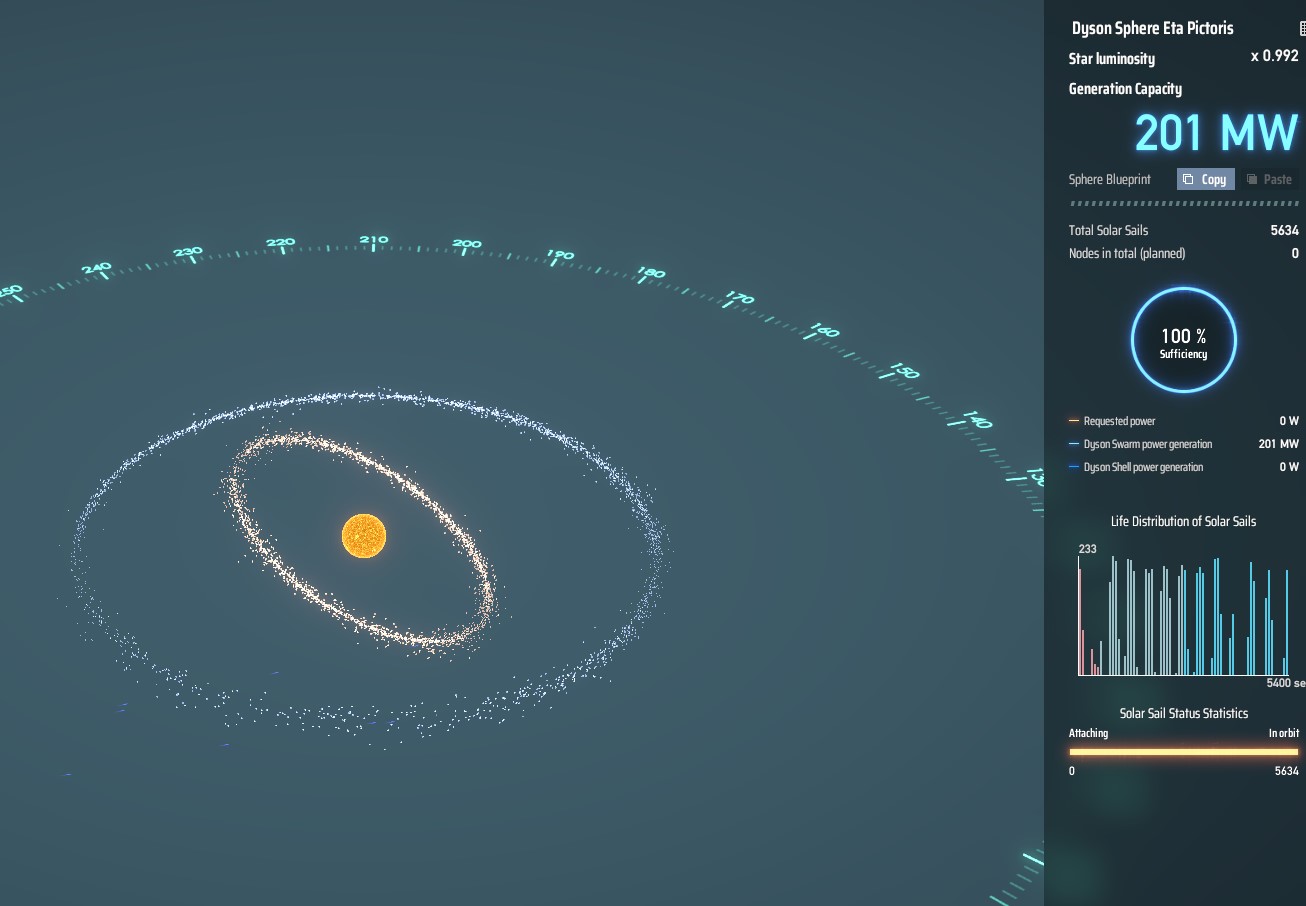Click 'Life Distribution of Solar Sails' heading
Viewport: 1306px width, 906px height.
tap(1183, 521)
